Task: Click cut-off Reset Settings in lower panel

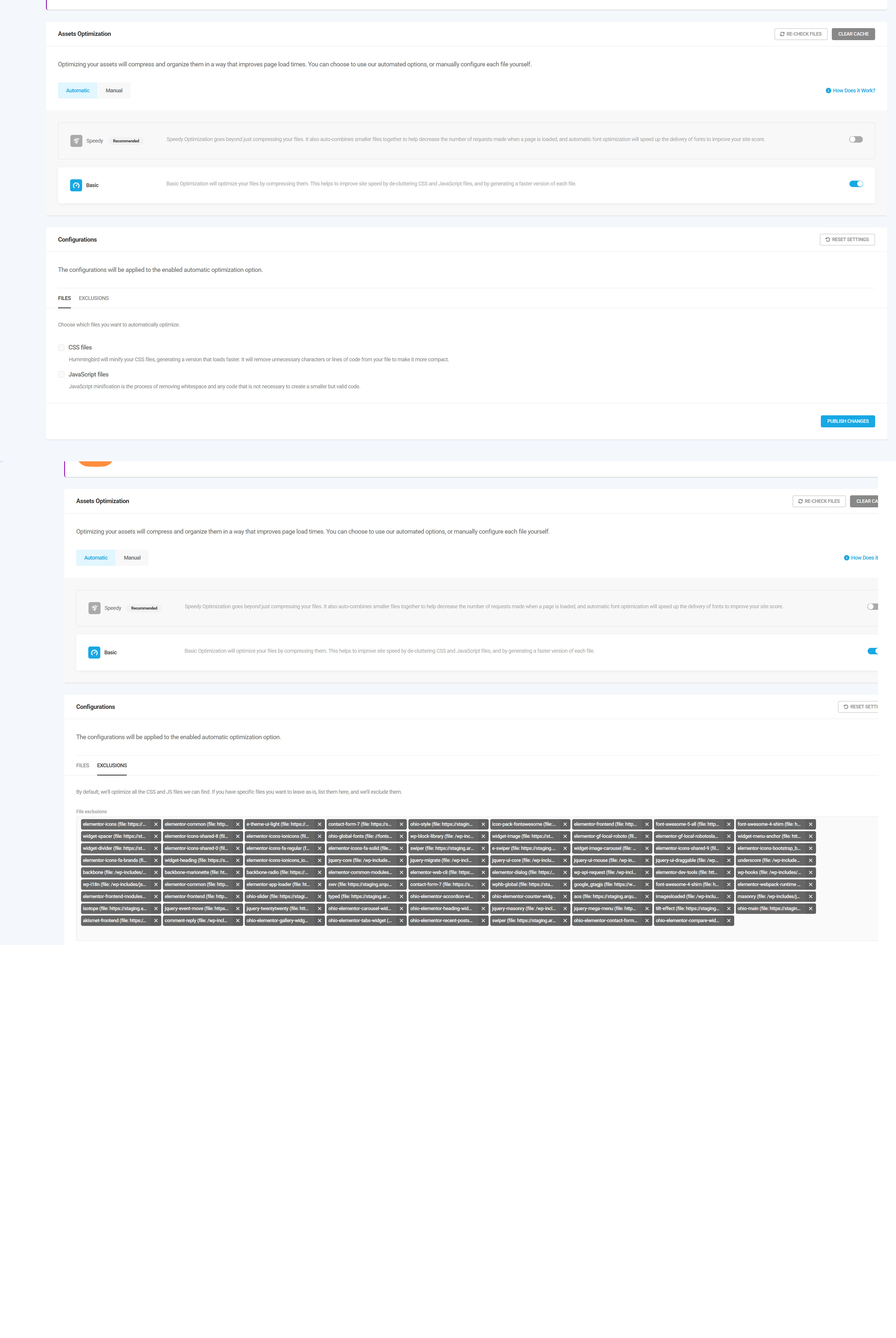Action: [858, 707]
